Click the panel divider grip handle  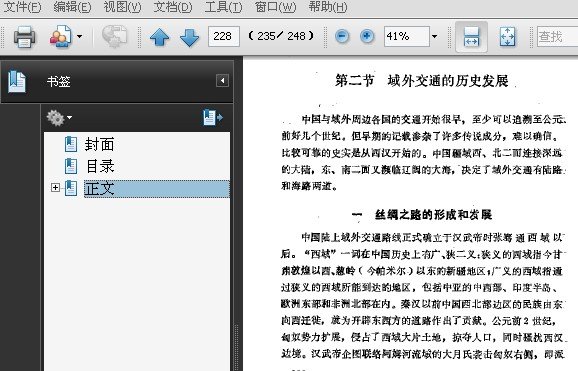pos(237,347)
